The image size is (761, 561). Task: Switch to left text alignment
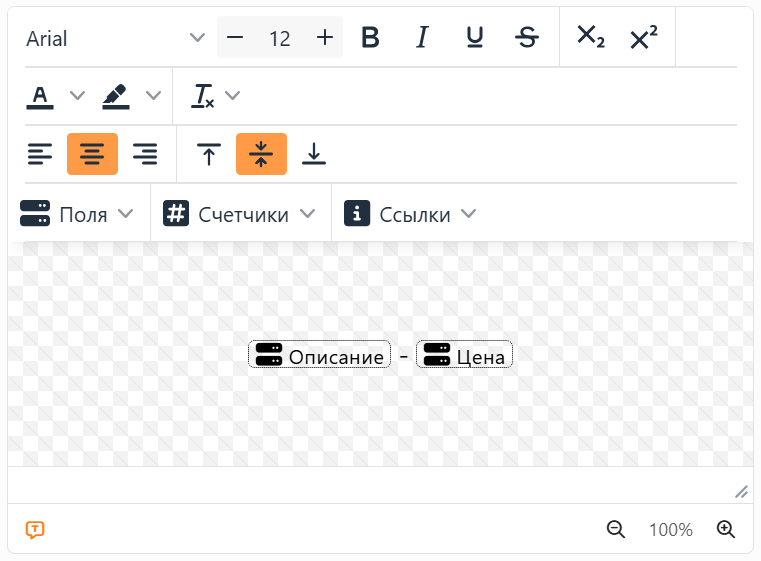tap(40, 154)
